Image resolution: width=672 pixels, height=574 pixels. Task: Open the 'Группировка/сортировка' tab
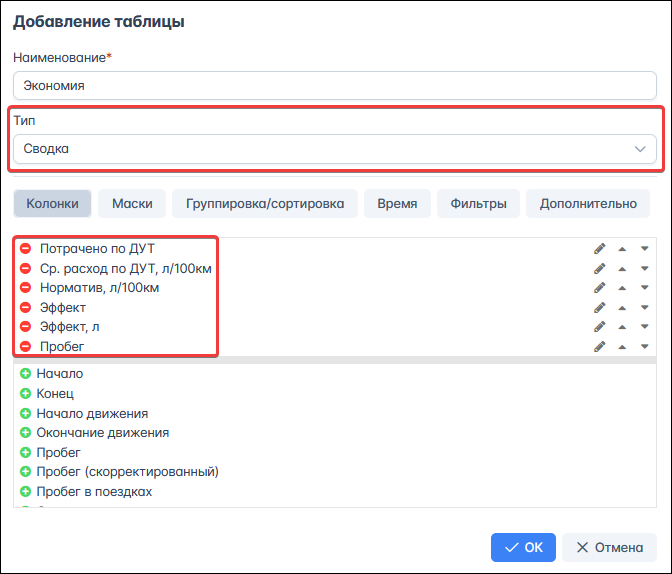(x=265, y=204)
